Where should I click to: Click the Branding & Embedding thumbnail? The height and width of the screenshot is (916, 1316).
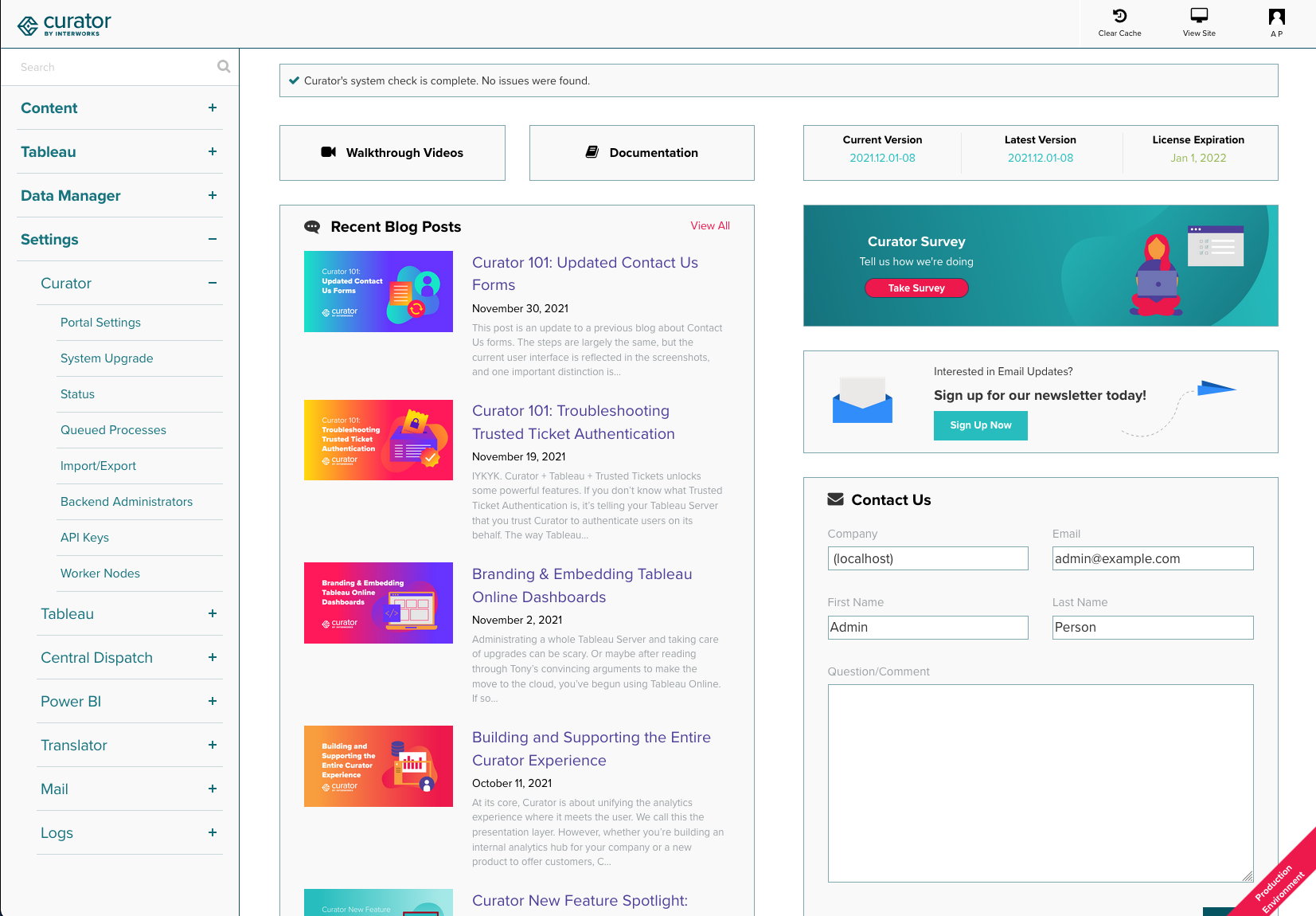pyautogui.click(x=378, y=603)
